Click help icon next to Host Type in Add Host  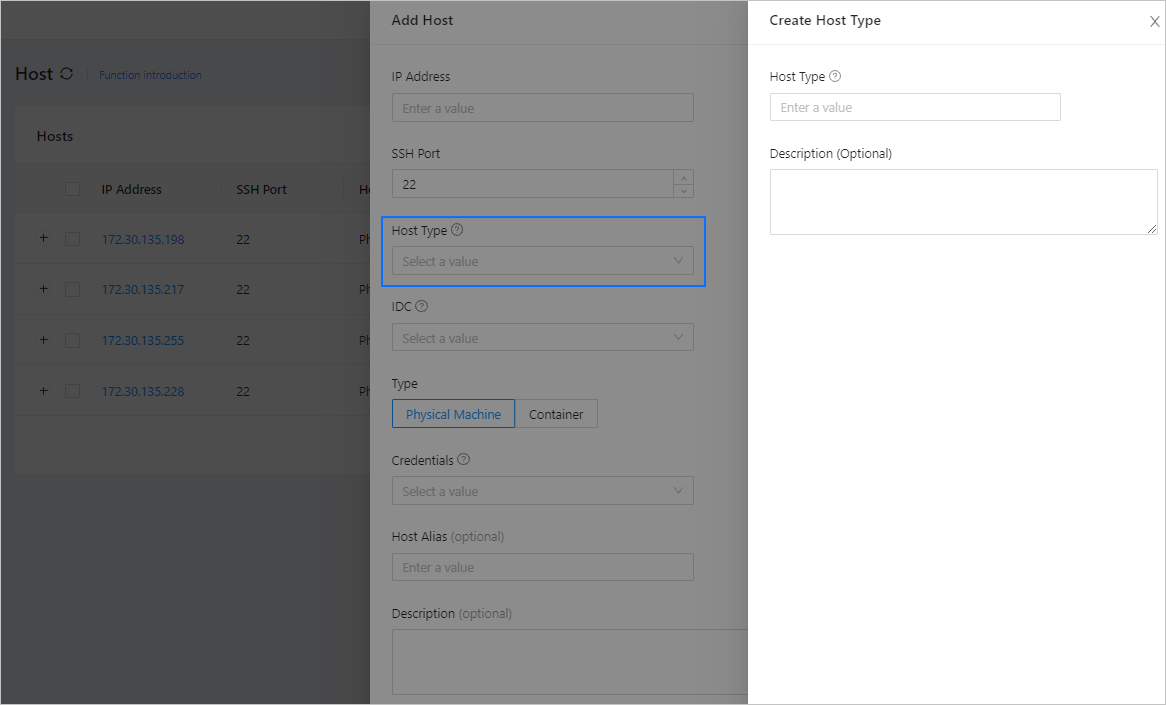click(x=457, y=230)
